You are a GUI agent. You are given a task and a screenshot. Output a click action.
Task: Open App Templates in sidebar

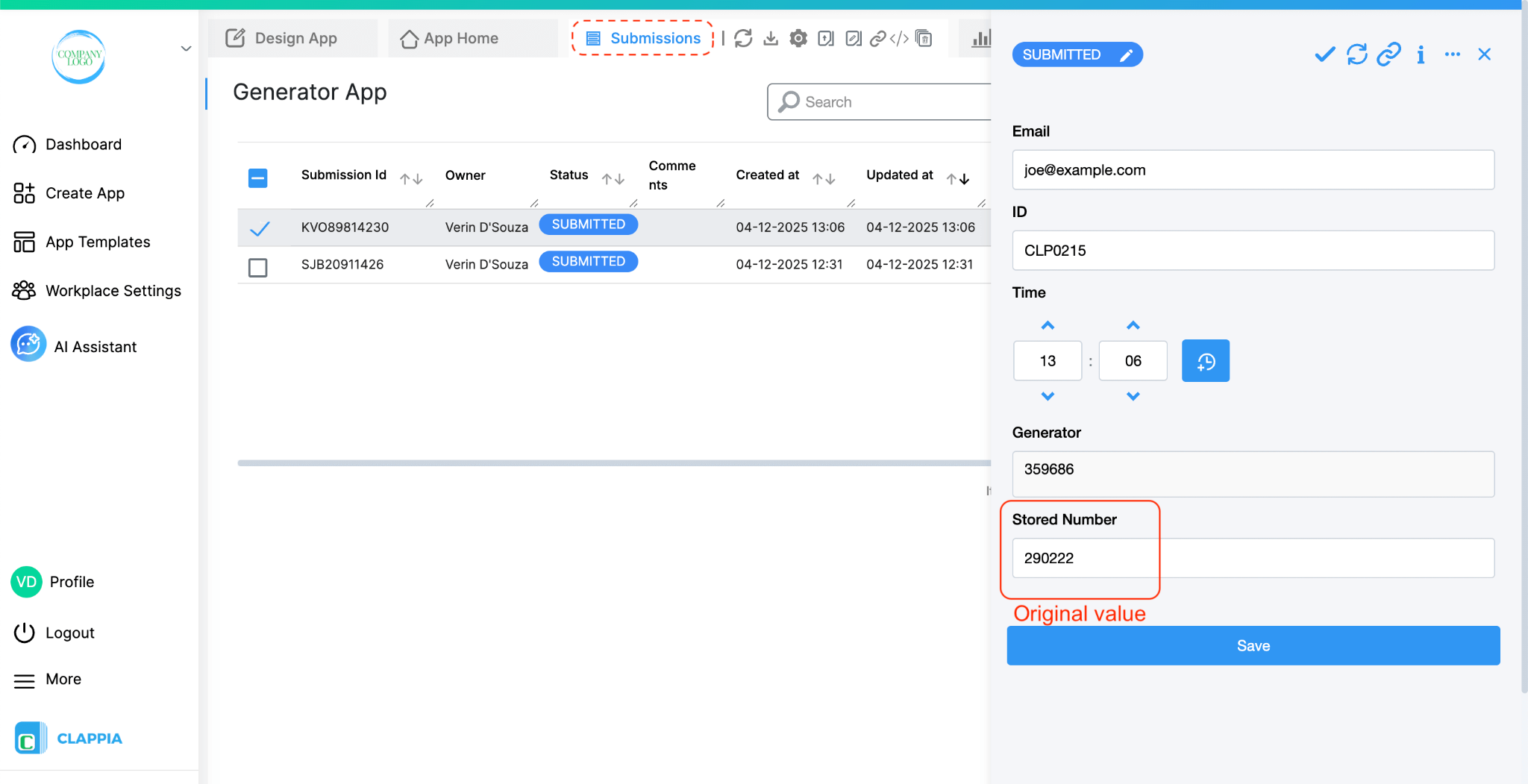81,242
